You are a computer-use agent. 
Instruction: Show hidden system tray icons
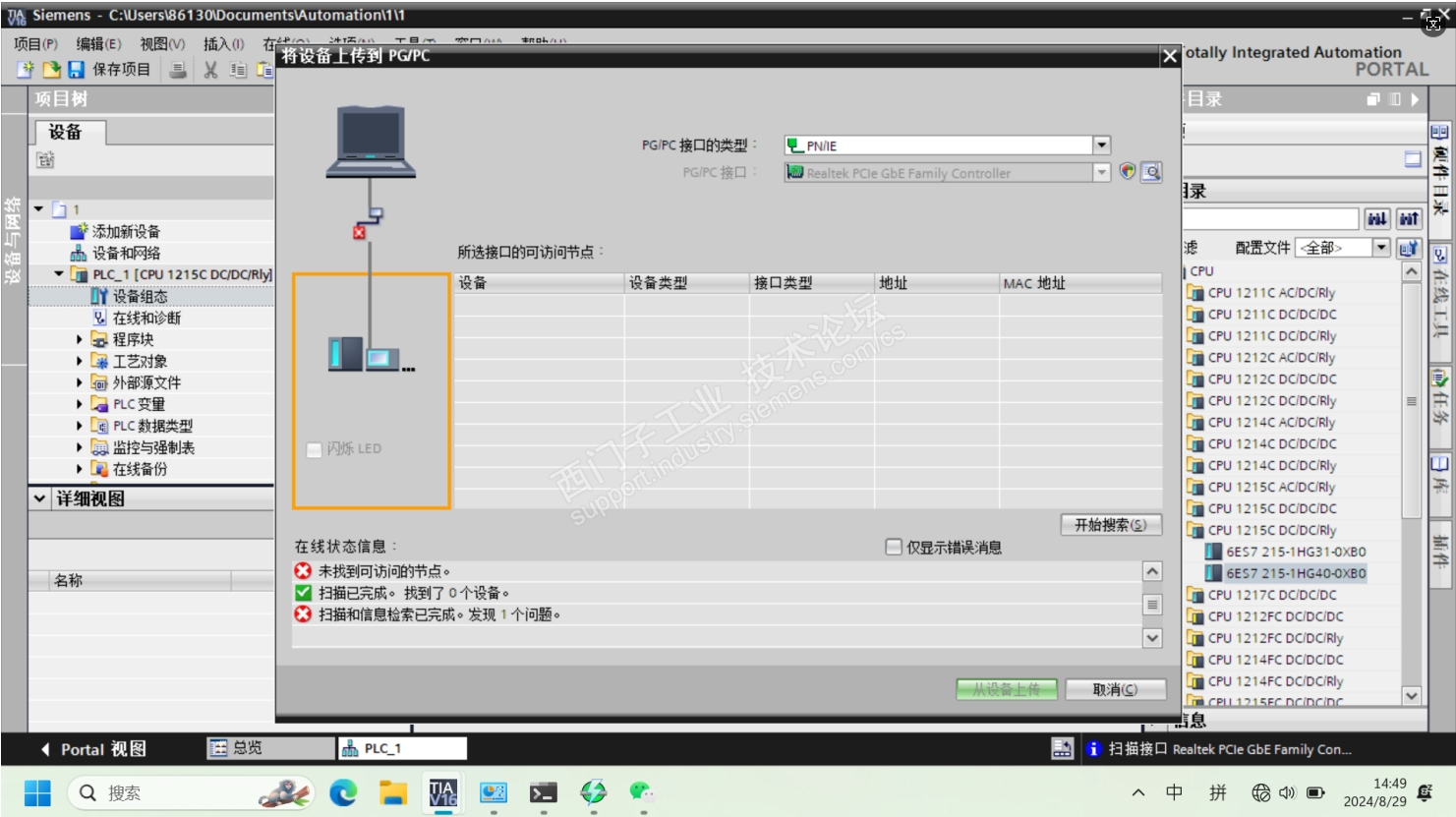1138,792
